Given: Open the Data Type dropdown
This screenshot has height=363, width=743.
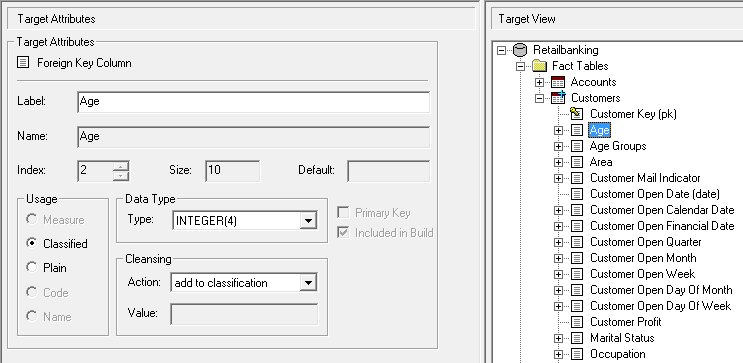Looking at the screenshot, I should (x=308, y=221).
